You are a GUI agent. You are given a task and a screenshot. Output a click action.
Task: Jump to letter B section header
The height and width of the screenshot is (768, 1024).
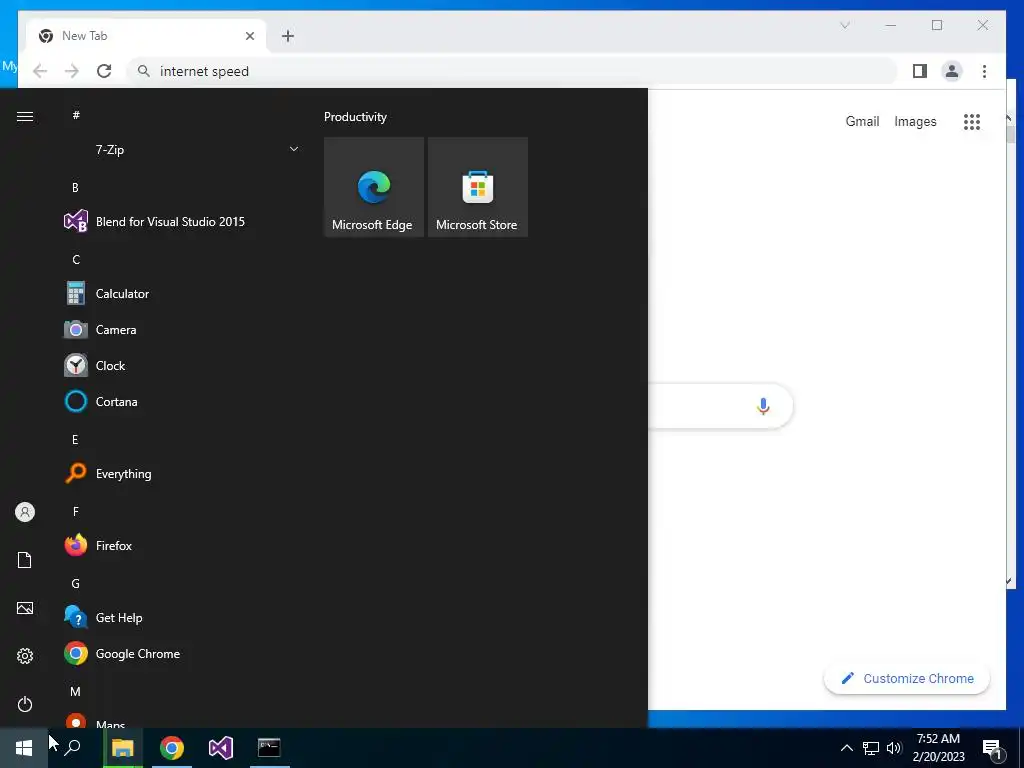point(75,187)
